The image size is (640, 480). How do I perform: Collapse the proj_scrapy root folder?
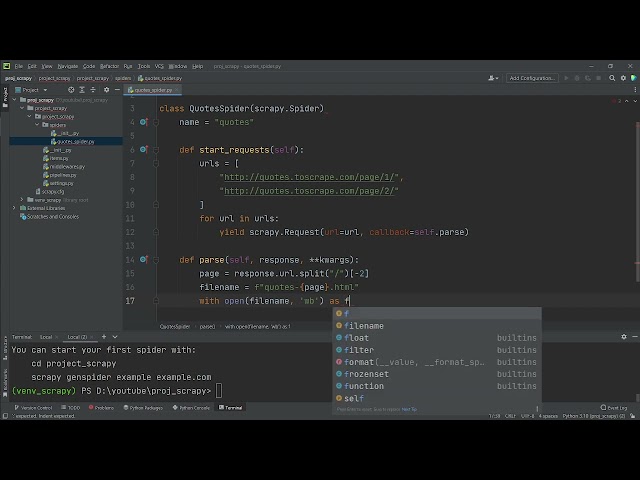coord(15,100)
